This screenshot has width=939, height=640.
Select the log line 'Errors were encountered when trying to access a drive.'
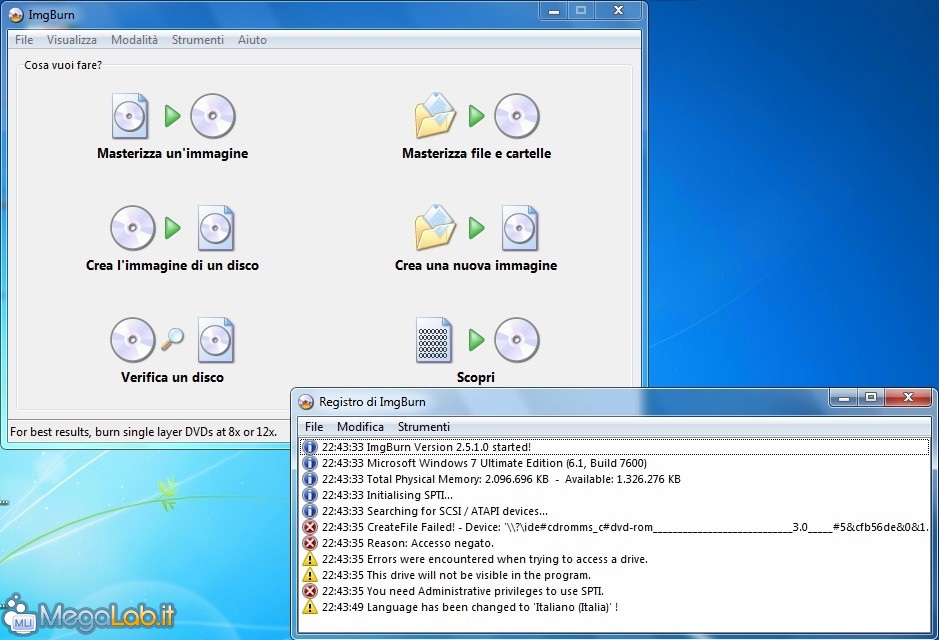614,559
